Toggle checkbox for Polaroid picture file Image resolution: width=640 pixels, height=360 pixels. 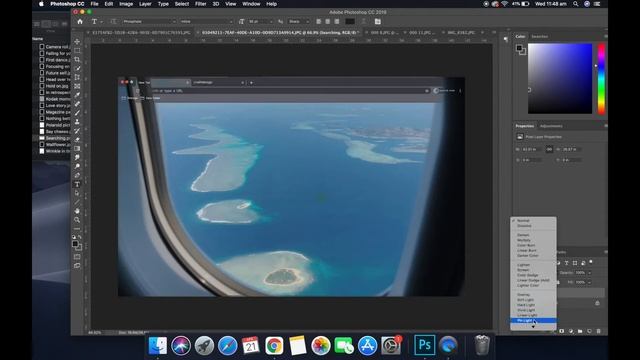pyautogui.click(x=42, y=125)
